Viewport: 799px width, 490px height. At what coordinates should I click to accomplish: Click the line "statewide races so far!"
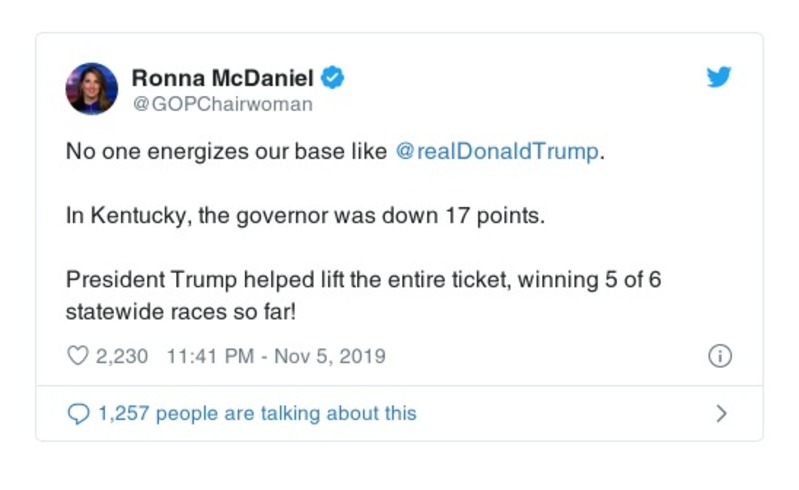[183, 312]
